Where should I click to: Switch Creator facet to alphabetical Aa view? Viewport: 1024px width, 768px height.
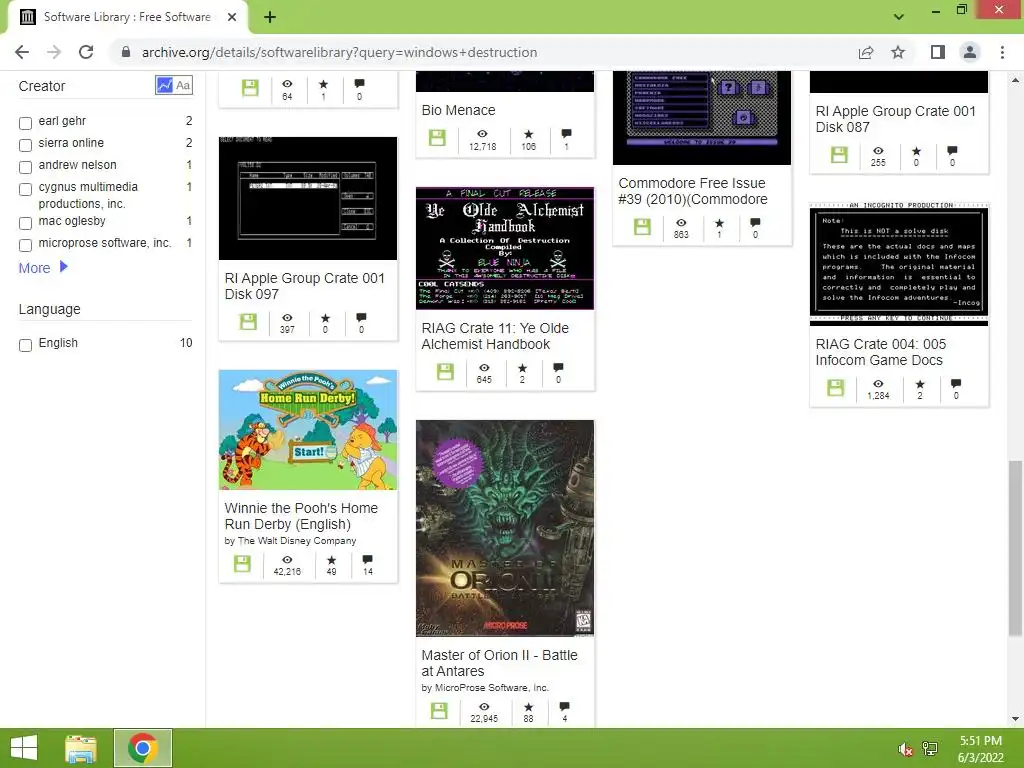click(x=183, y=85)
